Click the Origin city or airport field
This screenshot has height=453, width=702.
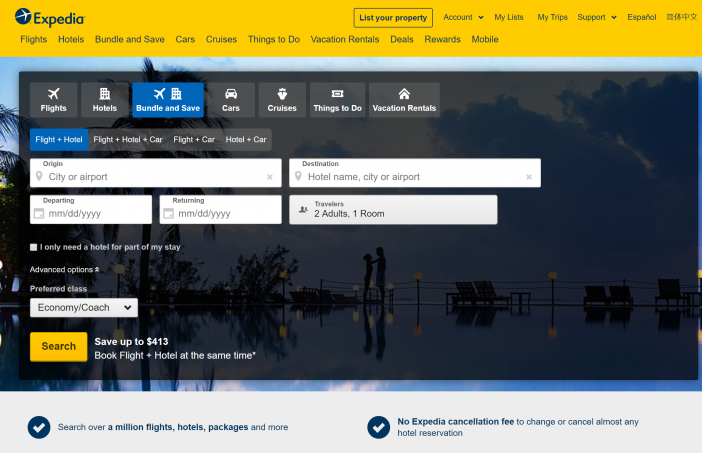156,173
